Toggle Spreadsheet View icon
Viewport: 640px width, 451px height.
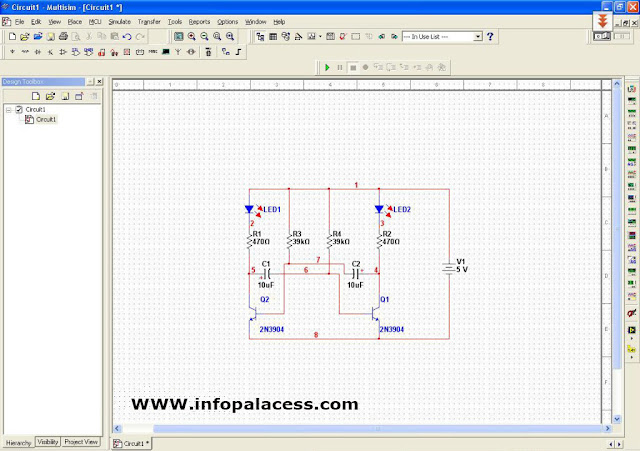273,37
